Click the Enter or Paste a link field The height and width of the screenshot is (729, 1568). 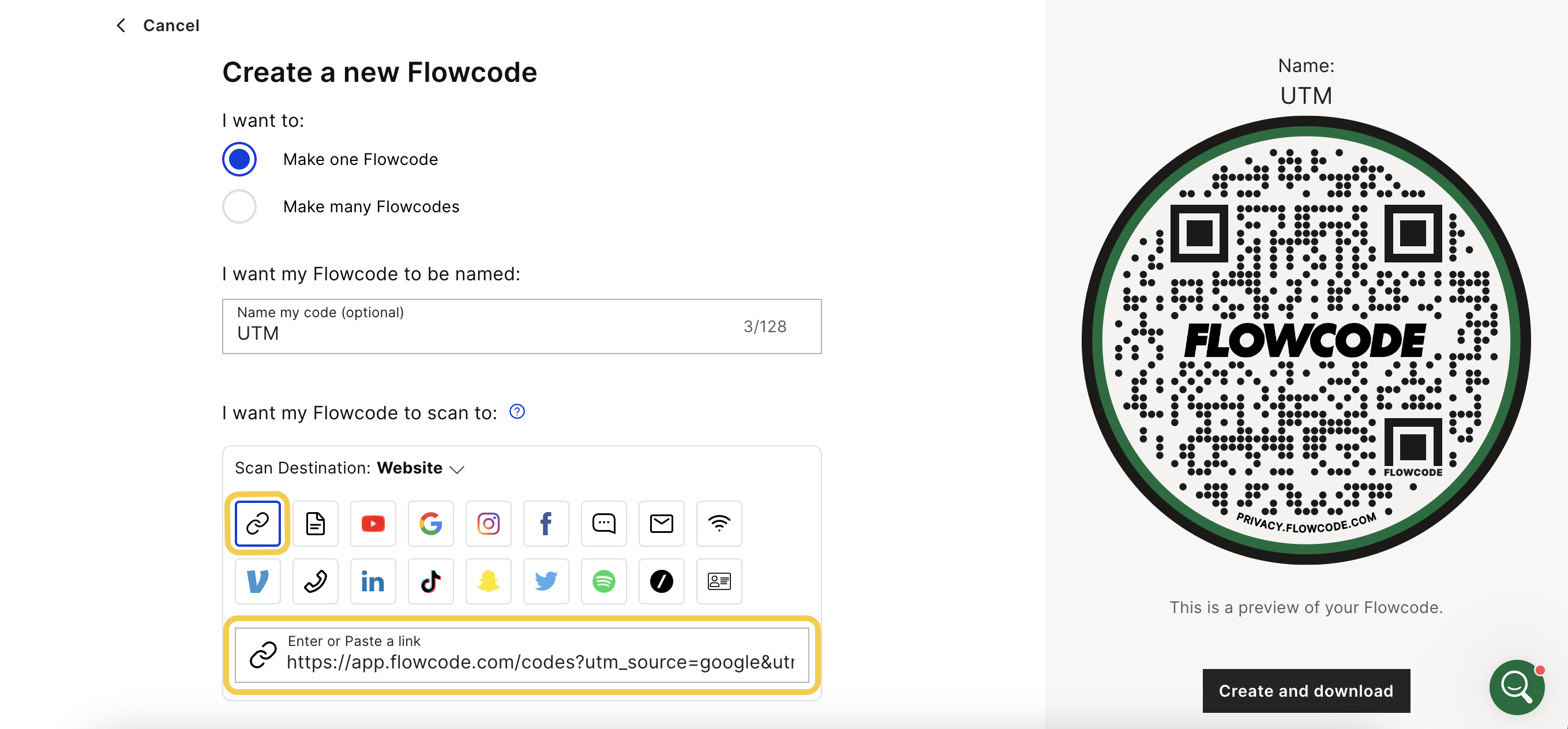(x=522, y=655)
